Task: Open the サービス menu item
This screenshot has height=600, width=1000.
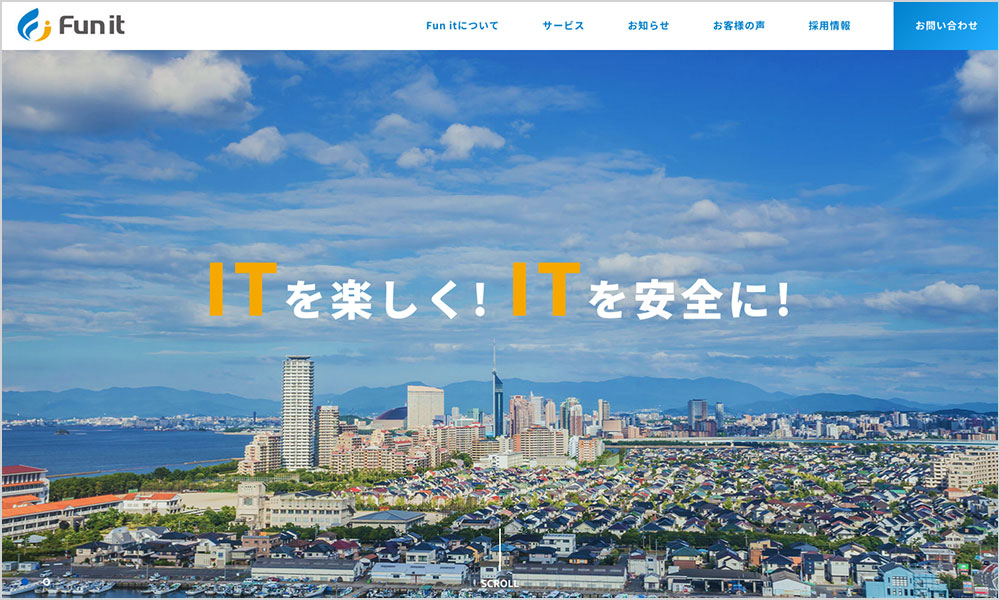Action: 563,26
